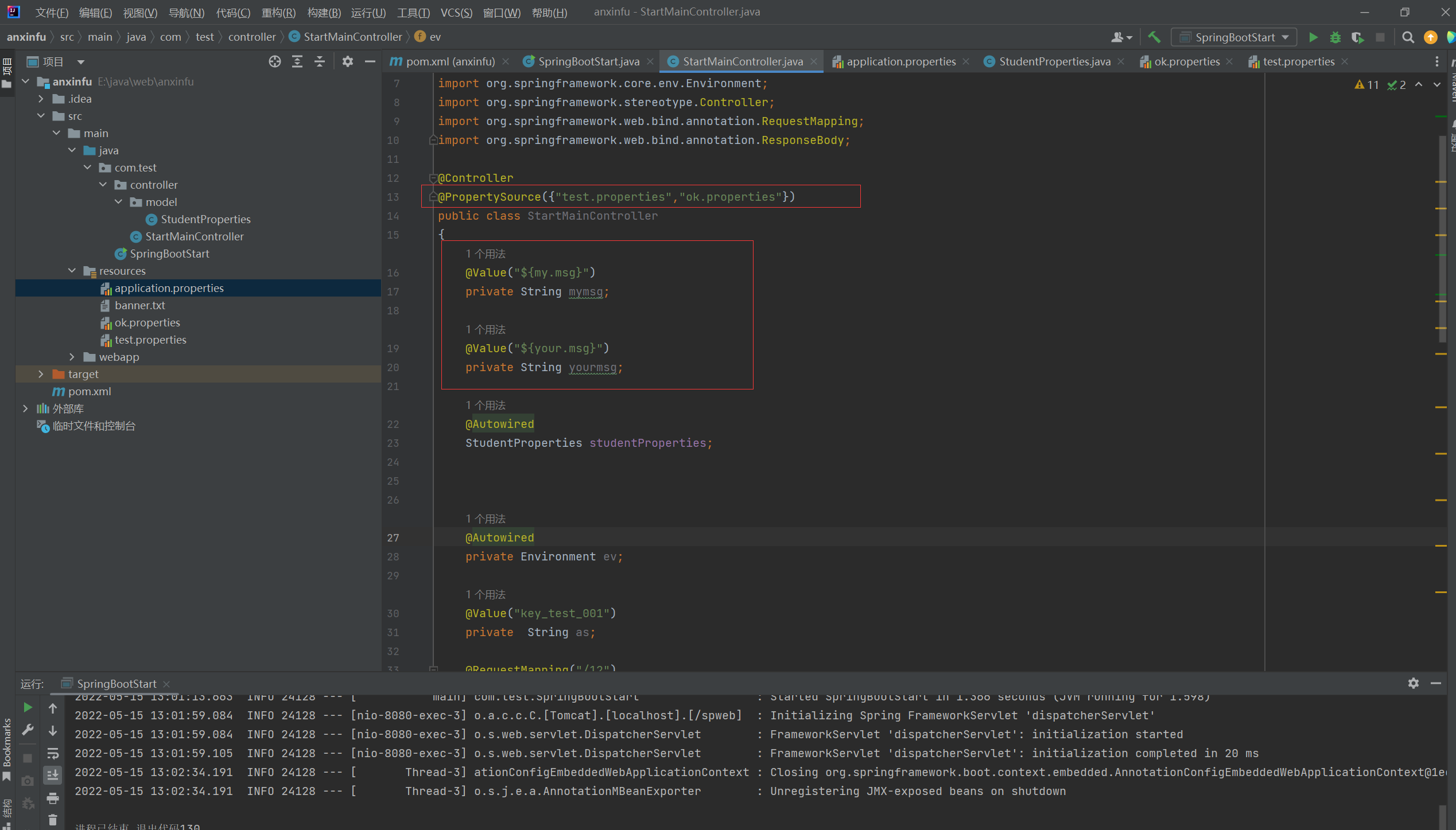
Task: Collapse the resources folder
Action: 72,271
